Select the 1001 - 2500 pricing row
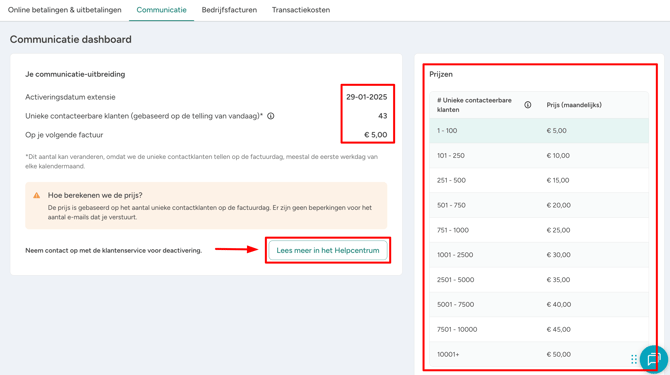The image size is (670, 375). point(539,255)
